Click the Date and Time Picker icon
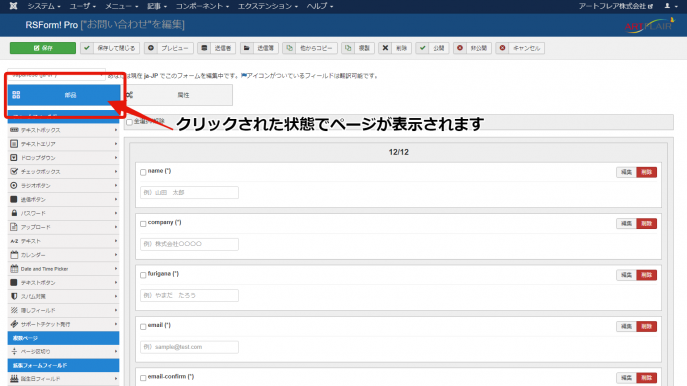 pyautogui.click(x=14, y=269)
